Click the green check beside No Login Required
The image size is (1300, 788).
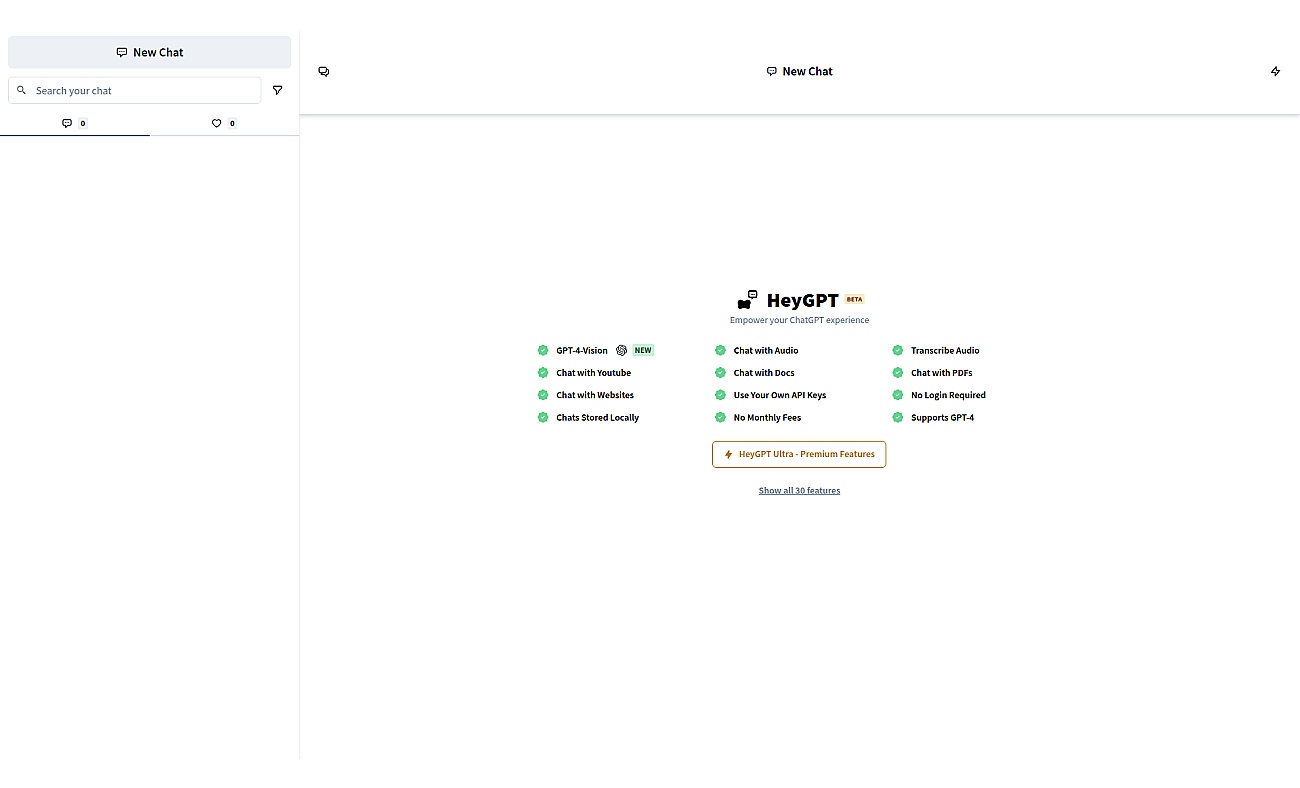click(x=898, y=395)
